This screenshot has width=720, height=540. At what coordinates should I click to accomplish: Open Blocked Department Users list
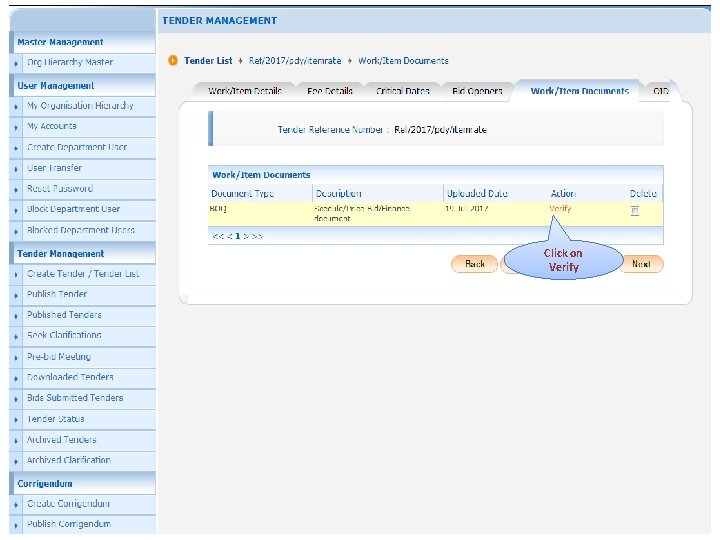(x=80, y=230)
